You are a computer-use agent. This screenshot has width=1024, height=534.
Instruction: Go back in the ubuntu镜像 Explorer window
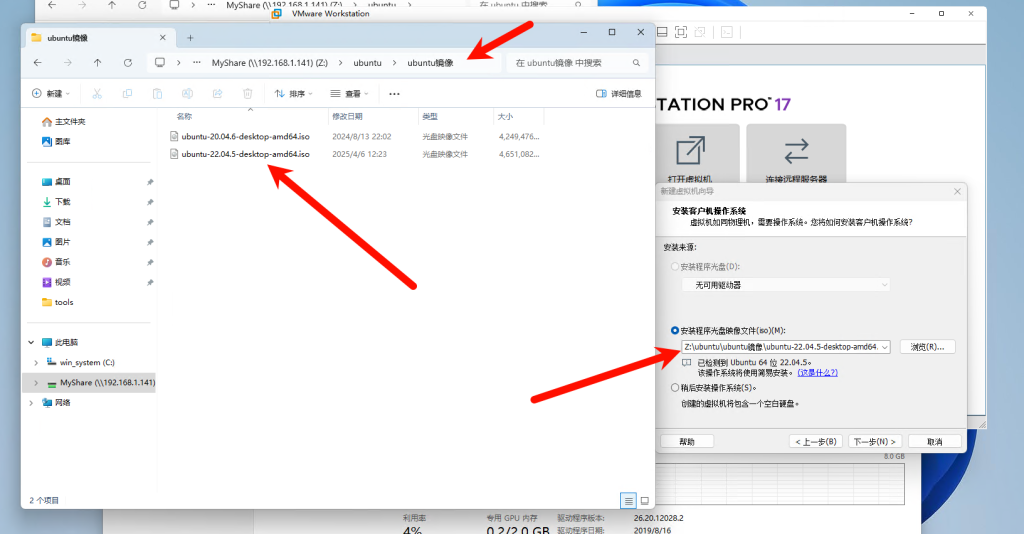[x=37, y=63]
